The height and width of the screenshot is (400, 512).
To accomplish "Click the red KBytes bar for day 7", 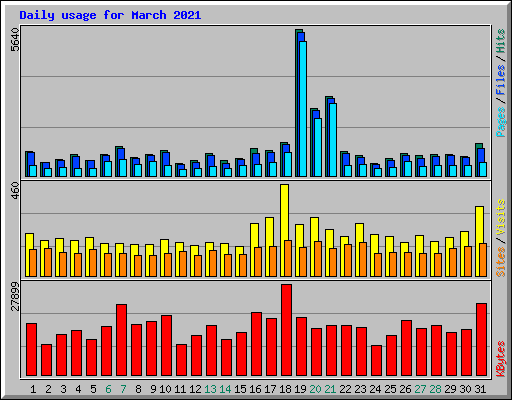I will [121, 340].
